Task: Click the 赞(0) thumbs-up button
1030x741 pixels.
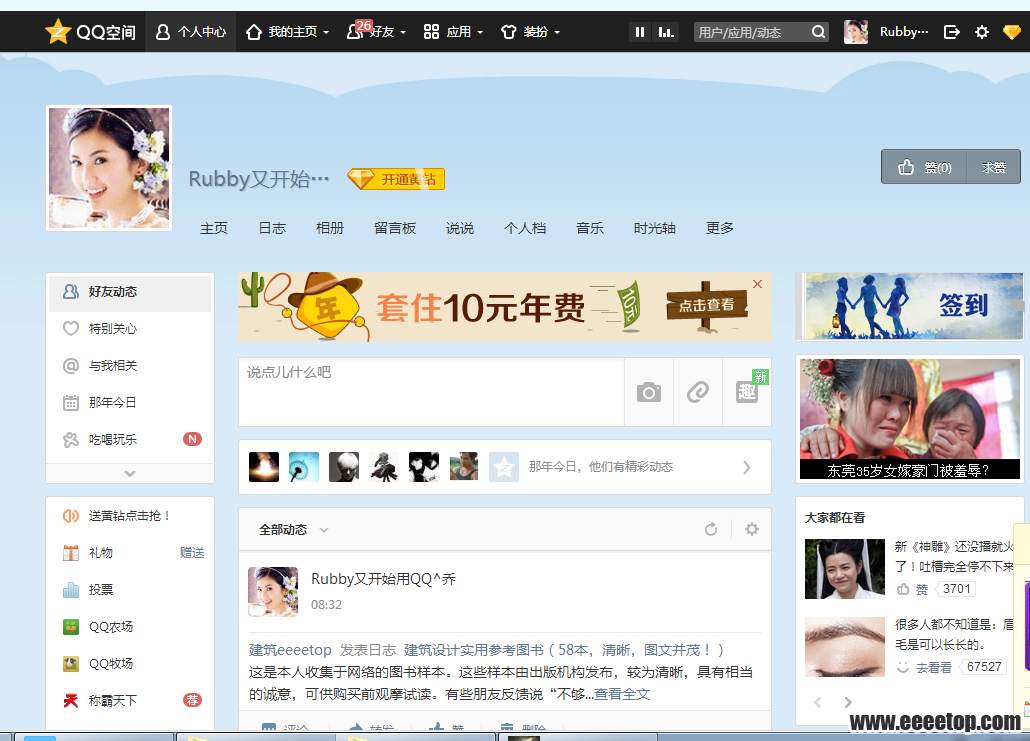Action: (924, 167)
